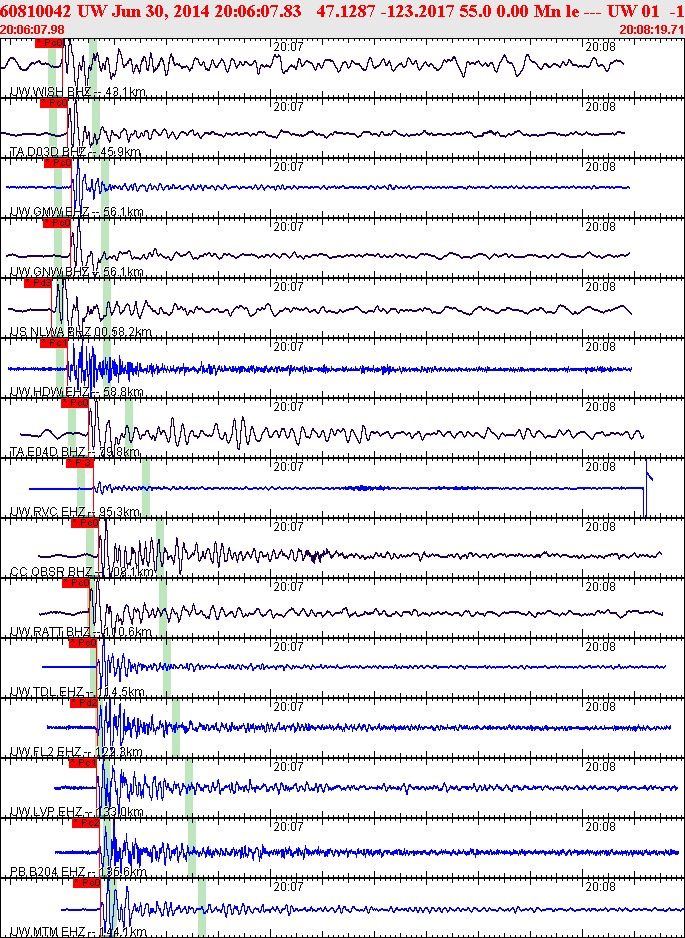The height and width of the screenshot is (938, 685).
Task: Select the Pc0 pick flag on TA D03D trace
Action: click(x=54, y=103)
